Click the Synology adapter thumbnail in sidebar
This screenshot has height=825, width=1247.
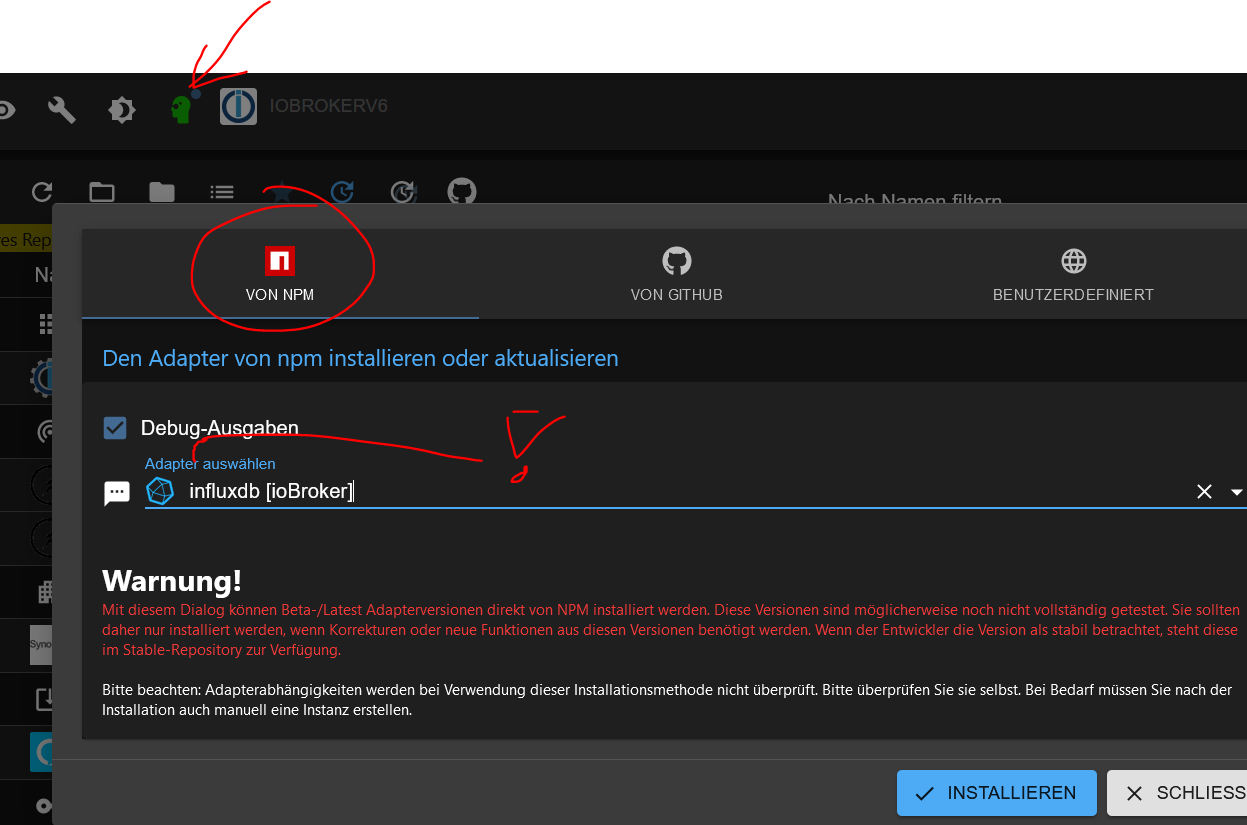[x=41, y=644]
